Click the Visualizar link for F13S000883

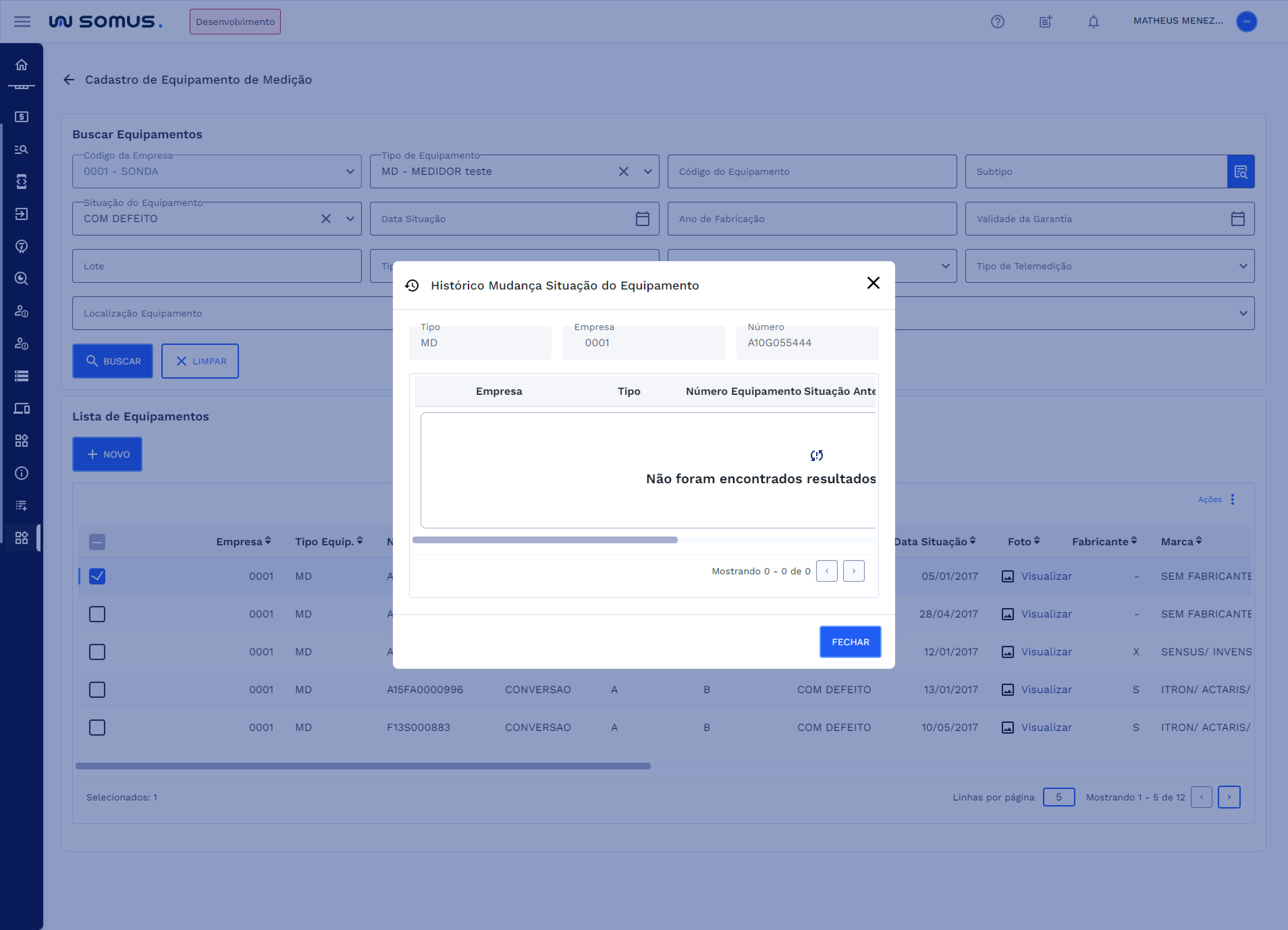click(x=1046, y=727)
